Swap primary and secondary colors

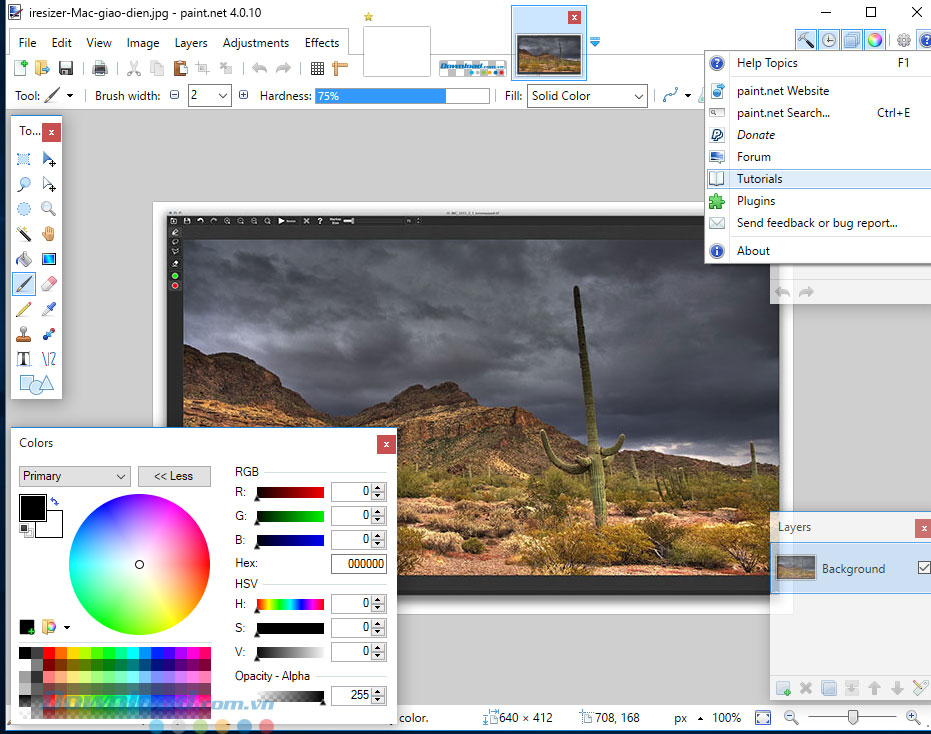(55, 501)
